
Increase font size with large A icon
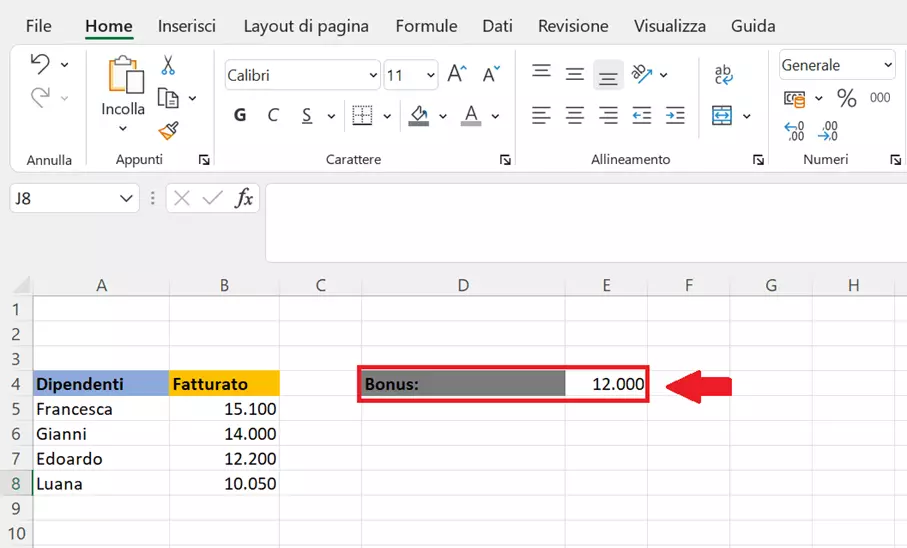click(x=456, y=74)
